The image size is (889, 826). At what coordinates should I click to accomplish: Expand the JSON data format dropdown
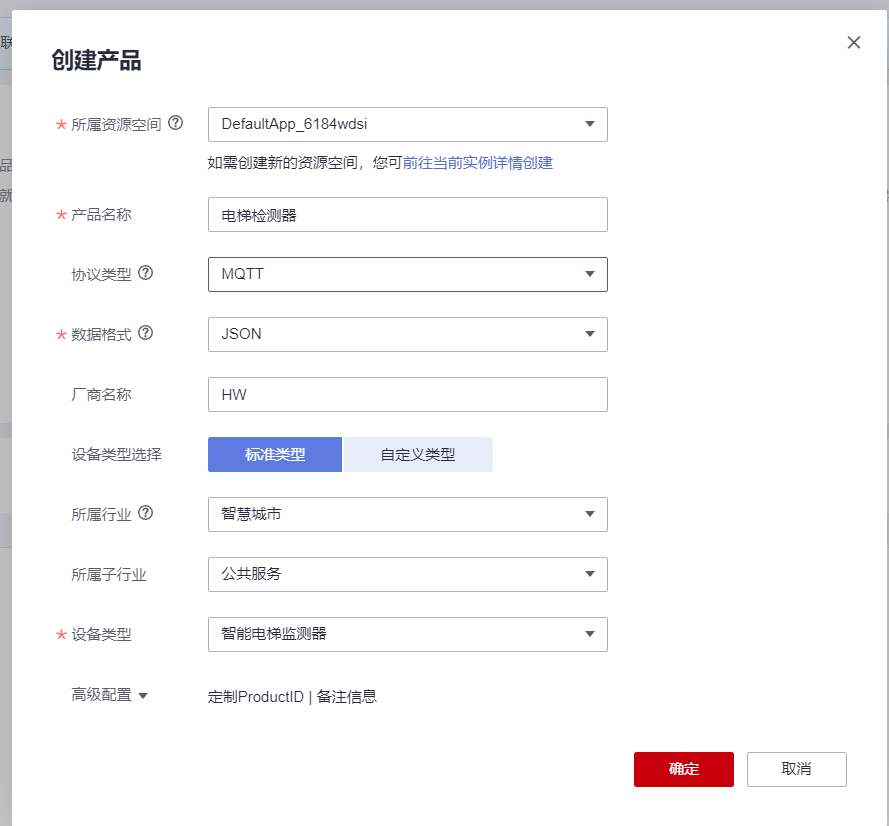[407, 334]
